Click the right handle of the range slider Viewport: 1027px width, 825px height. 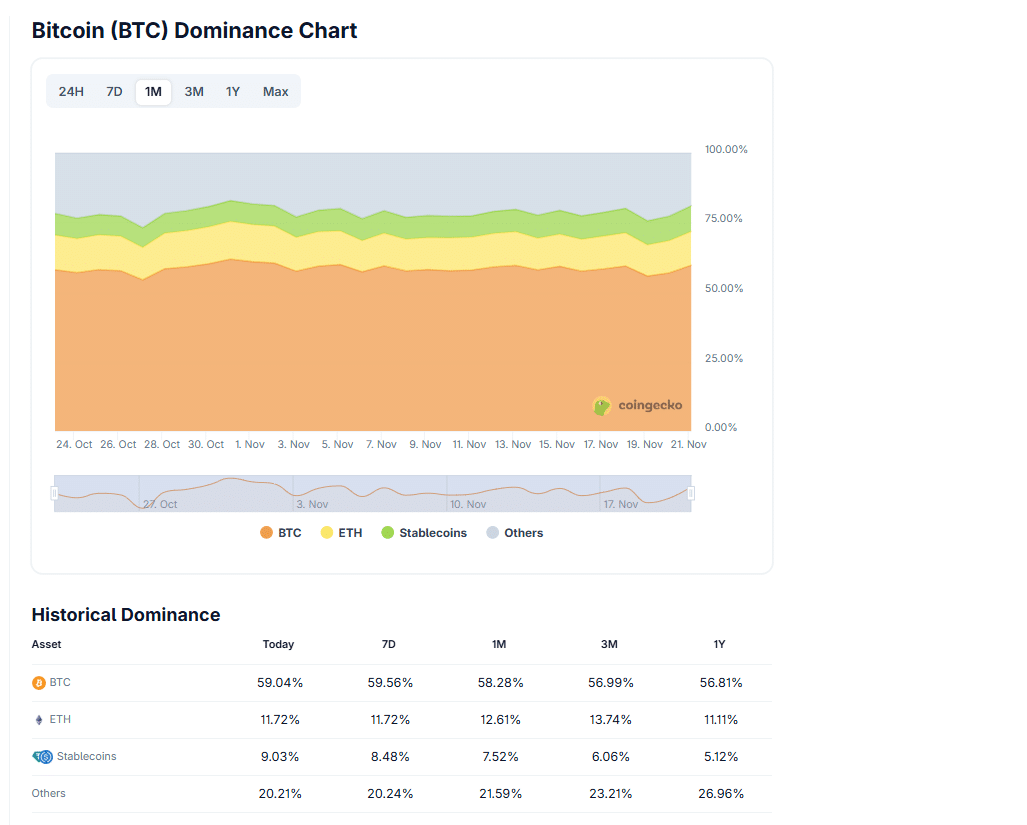[x=690, y=493]
